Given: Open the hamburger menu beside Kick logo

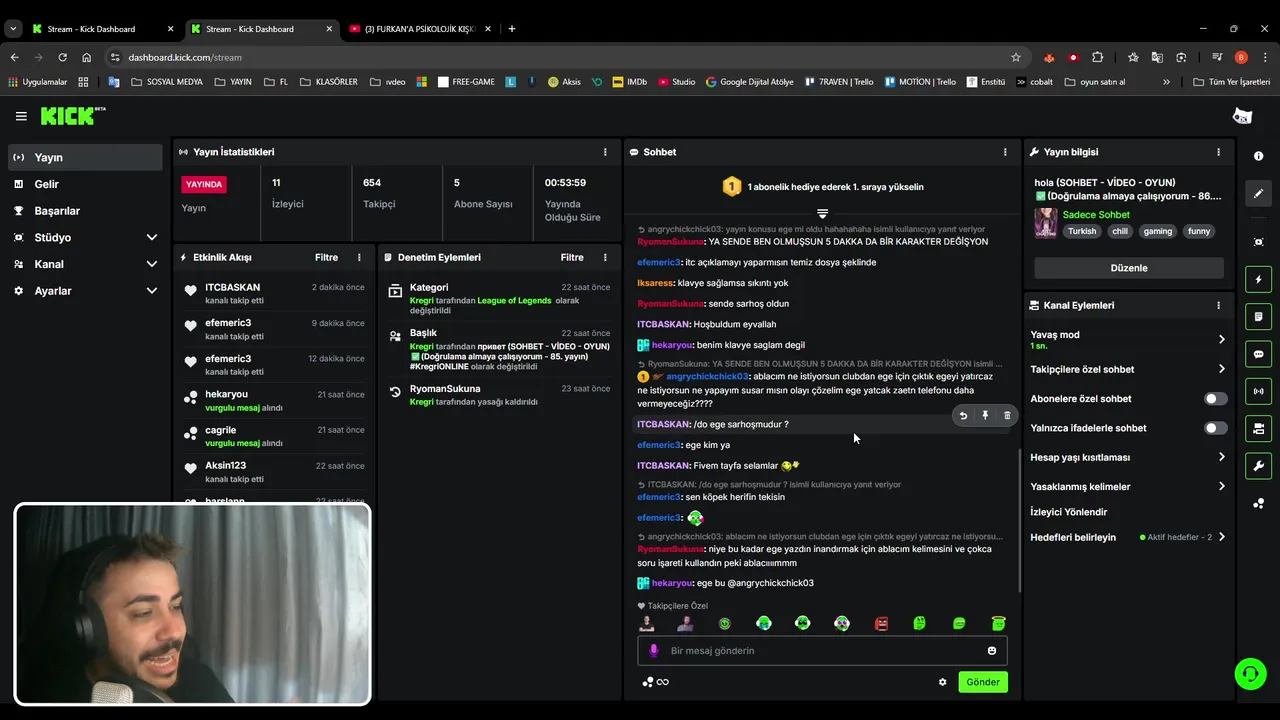Looking at the screenshot, I should coord(21,116).
